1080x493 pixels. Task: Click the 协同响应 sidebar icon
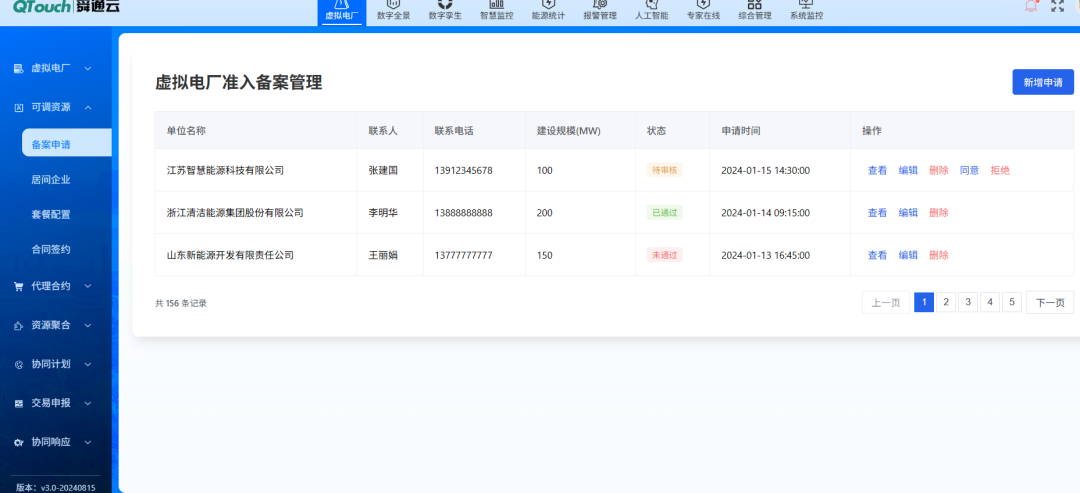pos(19,442)
